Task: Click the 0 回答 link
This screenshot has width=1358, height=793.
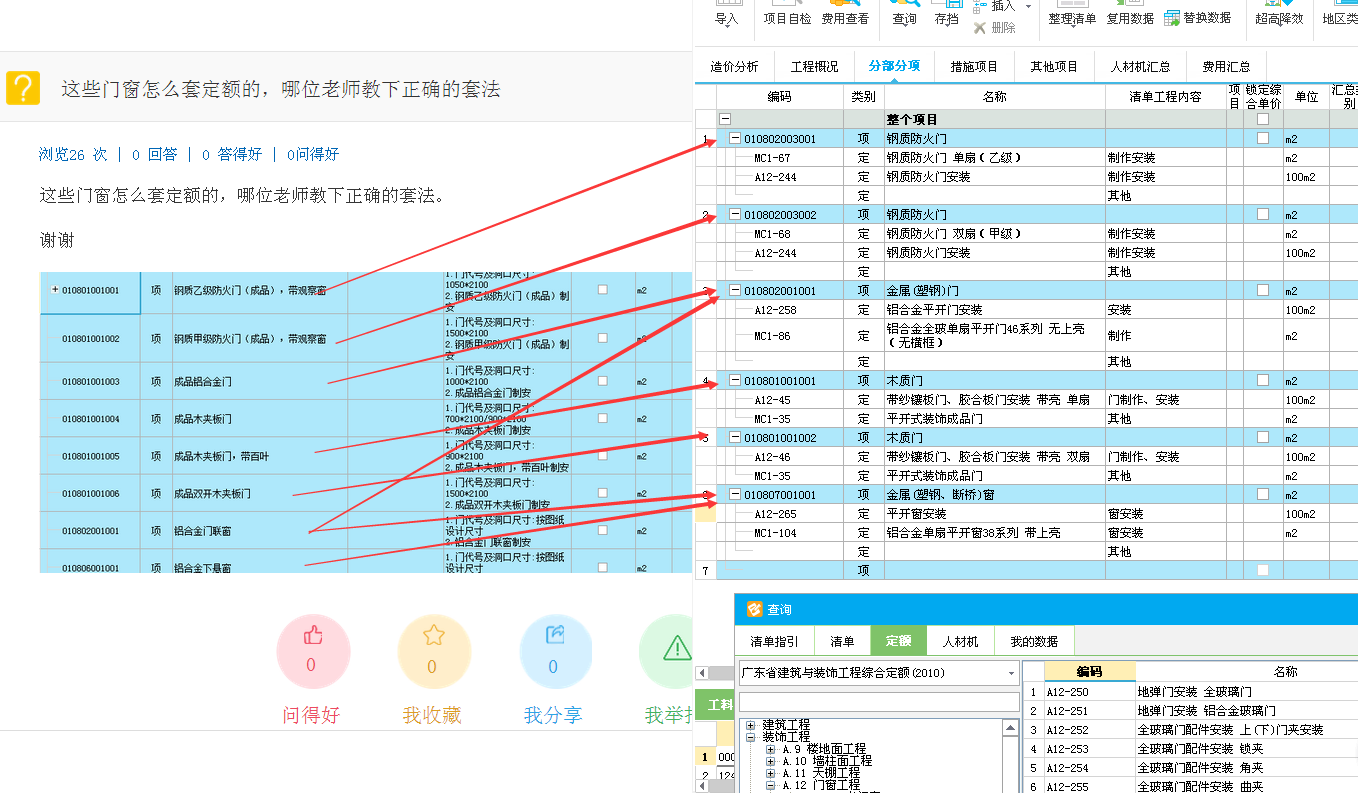Action: tap(154, 154)
